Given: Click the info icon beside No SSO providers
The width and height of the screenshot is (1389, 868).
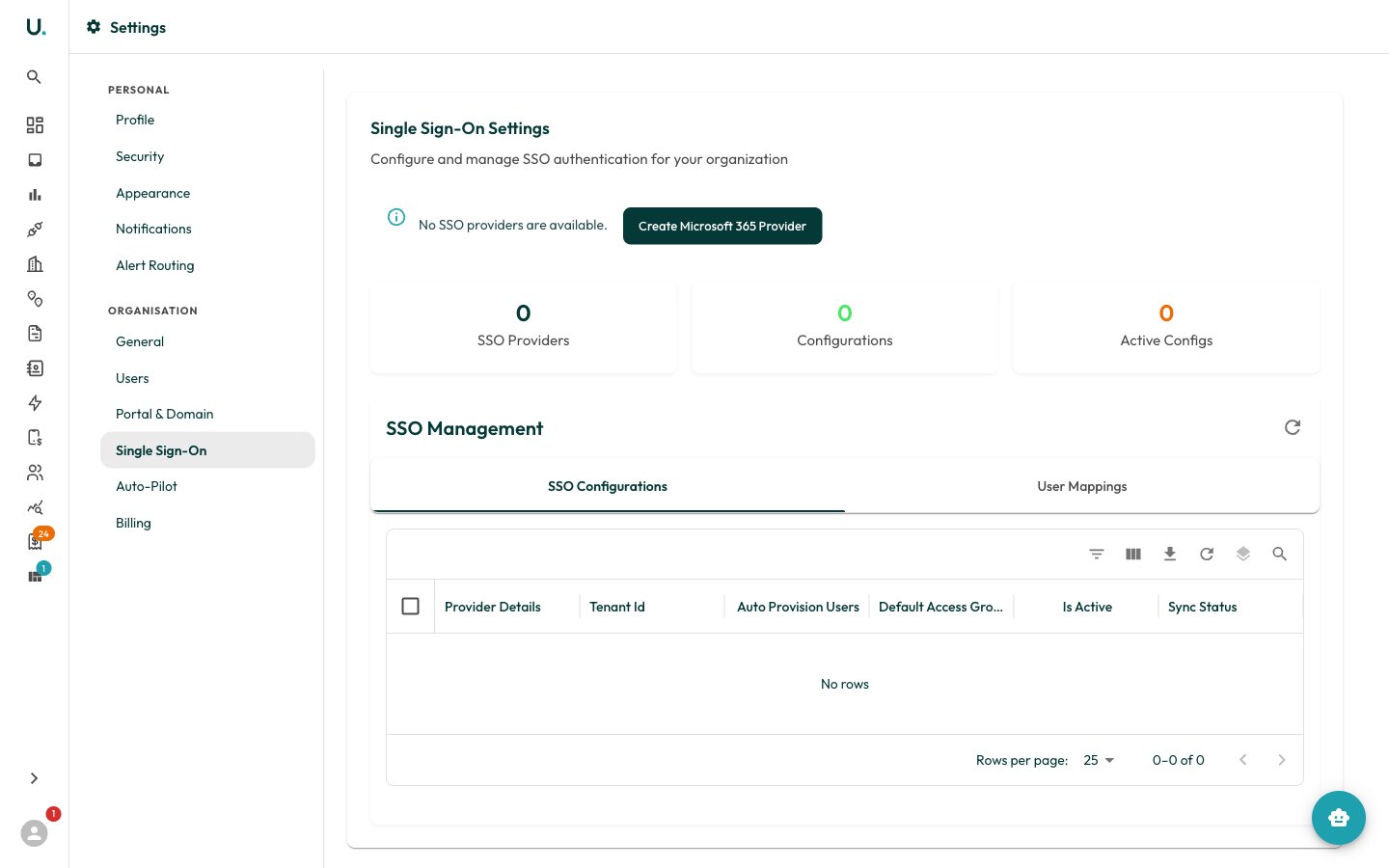Looking at the screenshot, I should 396,217.
